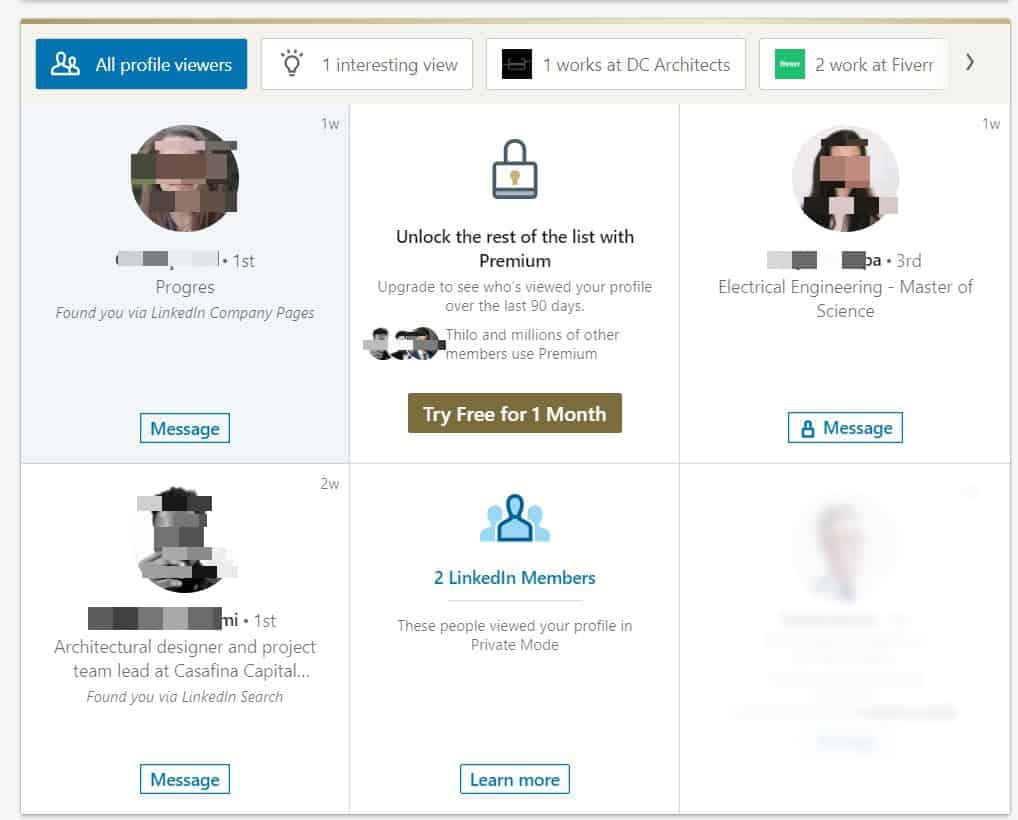Click the Premium padlock icon
Screen dimensions: 1018x820
click(515, 169)
